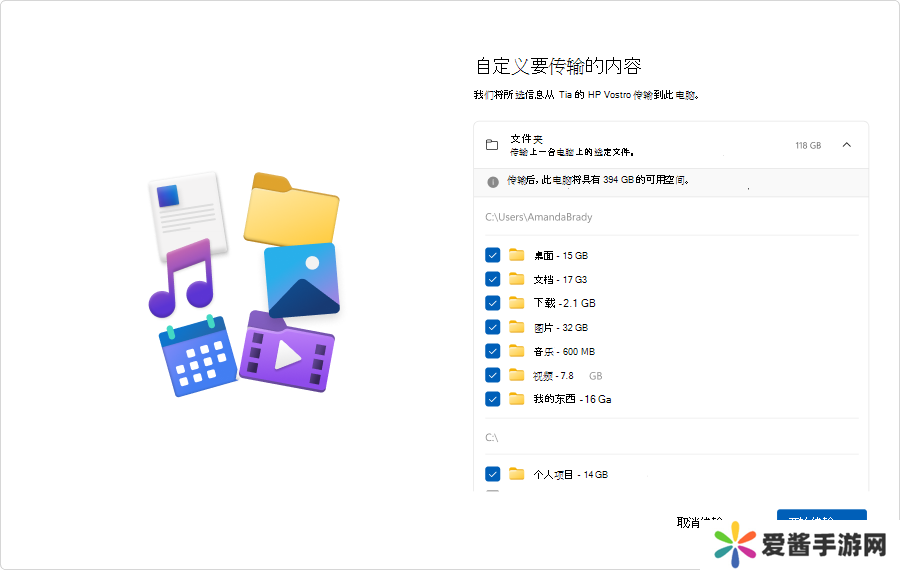
Task: Uncheck the 桌面 15 GB checkbox
Action: [x=493, y=255]
